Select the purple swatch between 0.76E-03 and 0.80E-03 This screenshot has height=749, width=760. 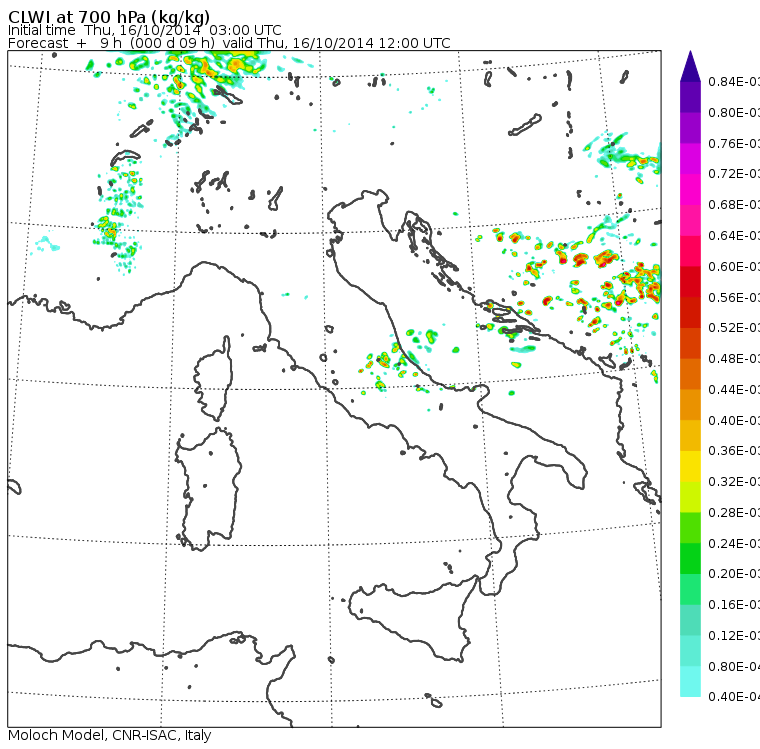690,128
